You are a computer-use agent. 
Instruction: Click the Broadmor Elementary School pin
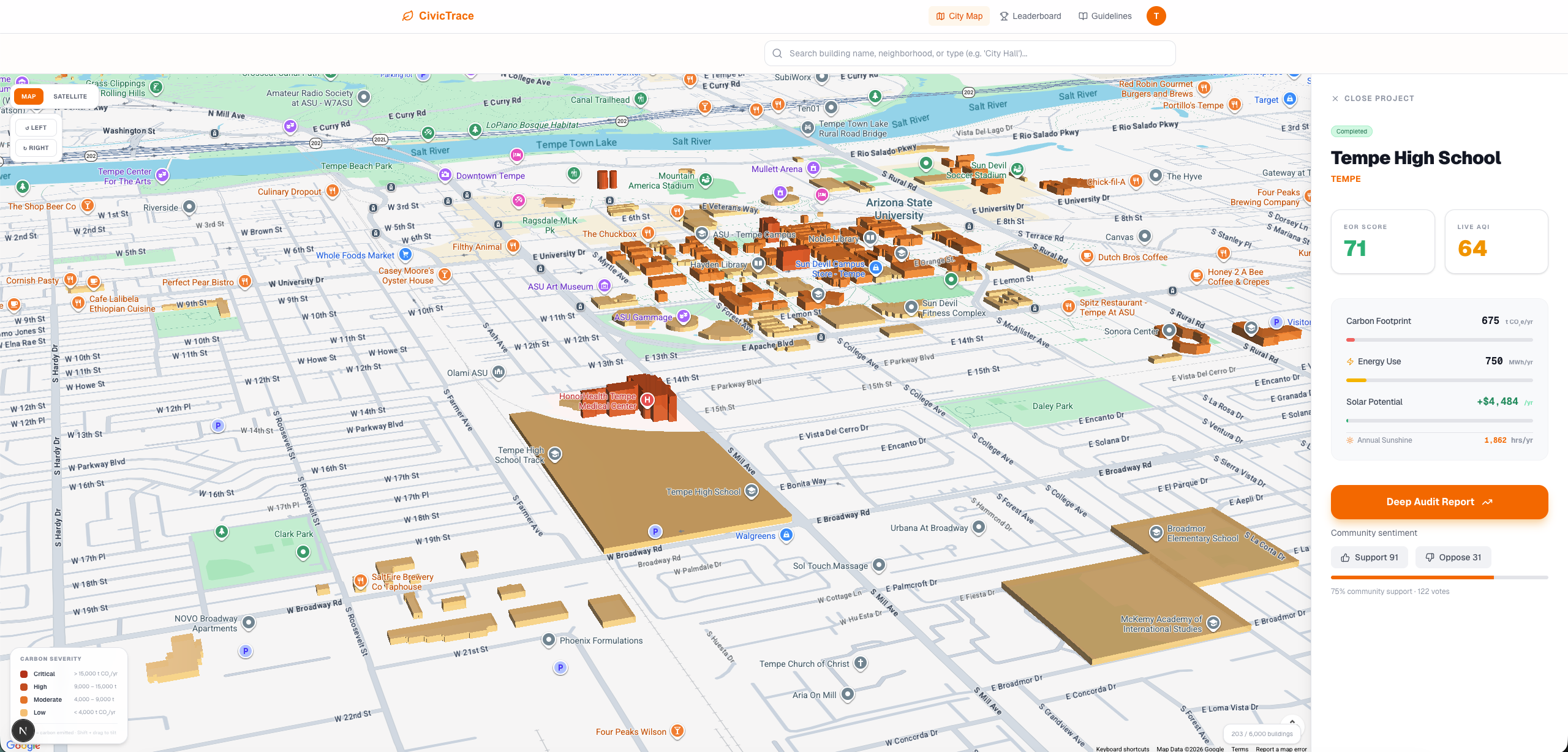point(1156,533)
